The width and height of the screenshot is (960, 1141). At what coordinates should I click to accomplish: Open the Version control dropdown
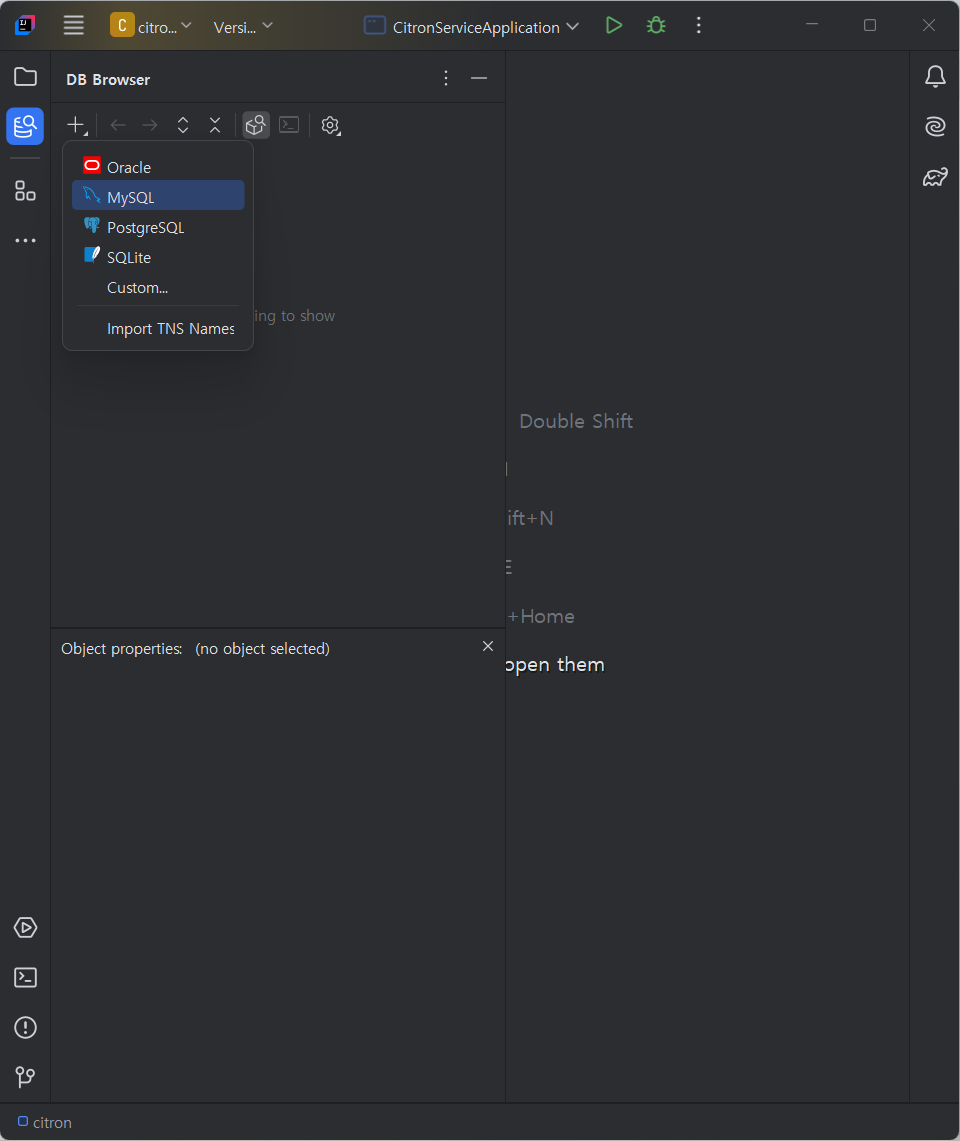pyautogui.click(x=243, y=26)
